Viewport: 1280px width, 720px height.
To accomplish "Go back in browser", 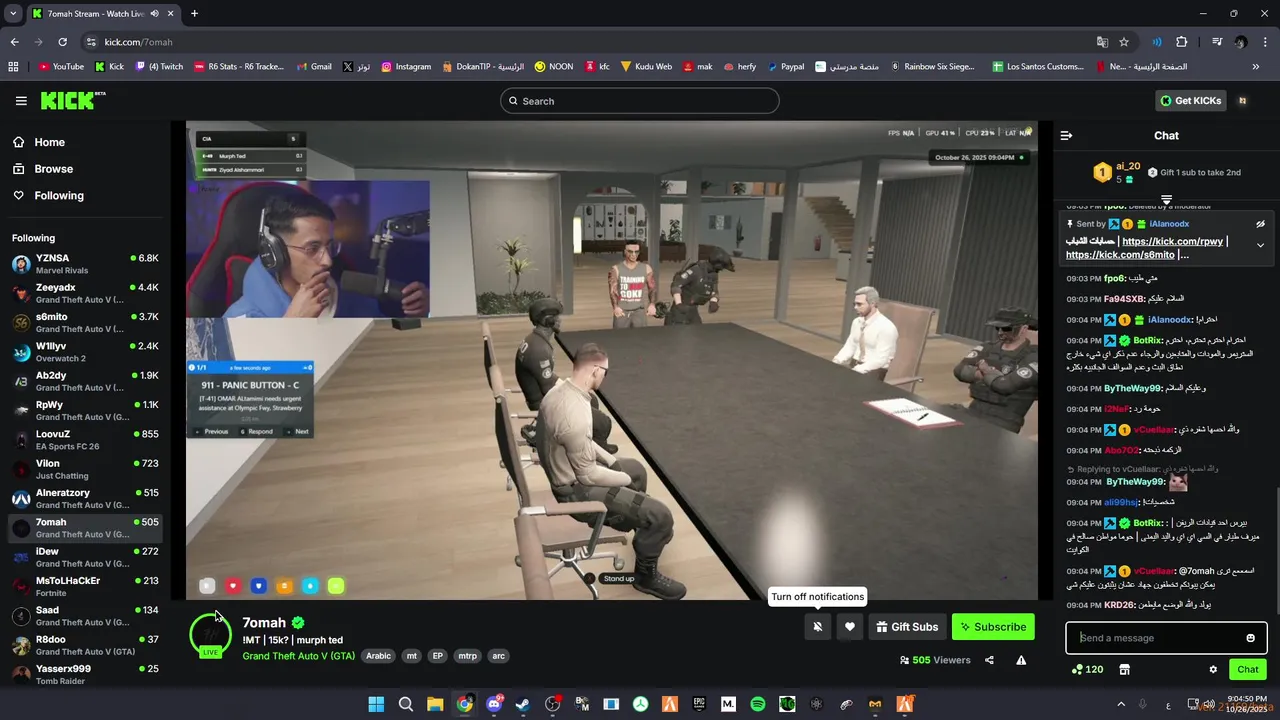I will pos(14,42).
